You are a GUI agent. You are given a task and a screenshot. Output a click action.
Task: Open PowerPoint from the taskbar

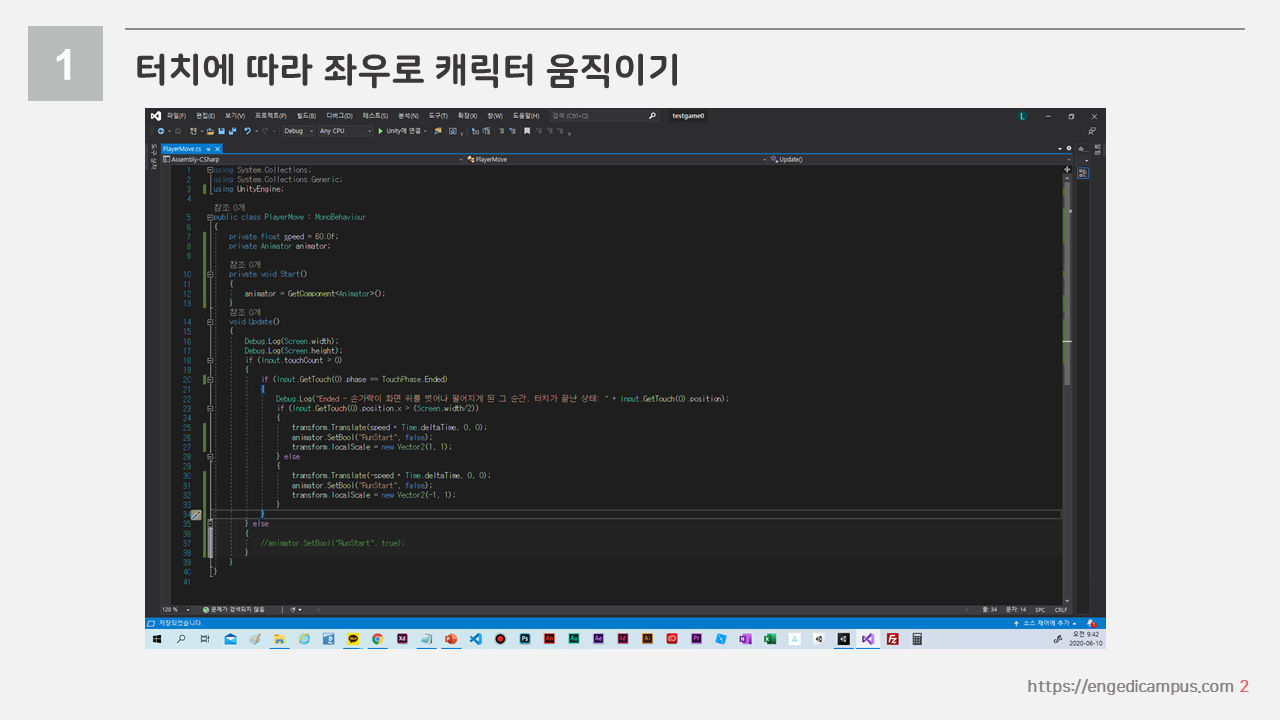click(x=451, y=639)
